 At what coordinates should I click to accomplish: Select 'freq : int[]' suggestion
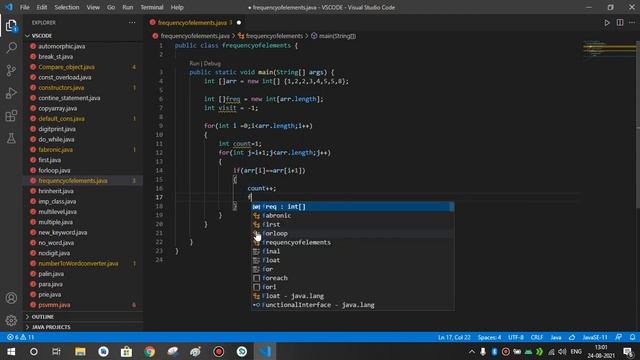coord(353,207)
